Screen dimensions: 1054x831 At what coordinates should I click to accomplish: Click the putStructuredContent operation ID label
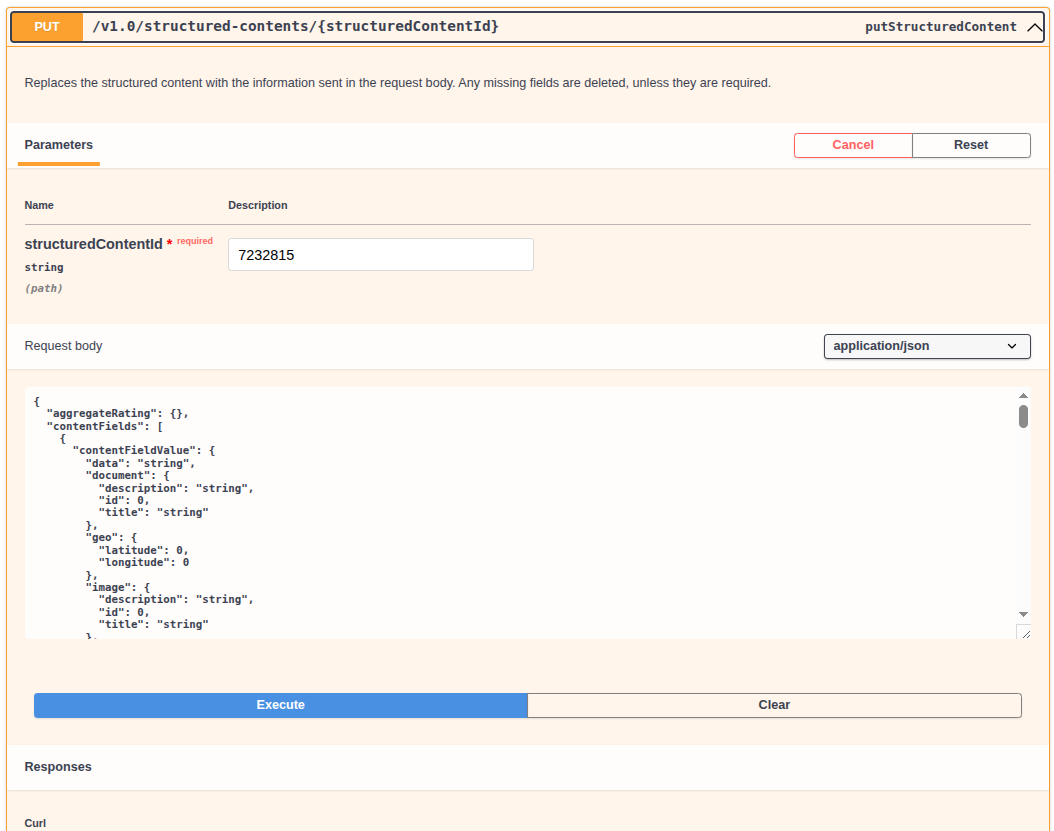[x=940, y=28]
